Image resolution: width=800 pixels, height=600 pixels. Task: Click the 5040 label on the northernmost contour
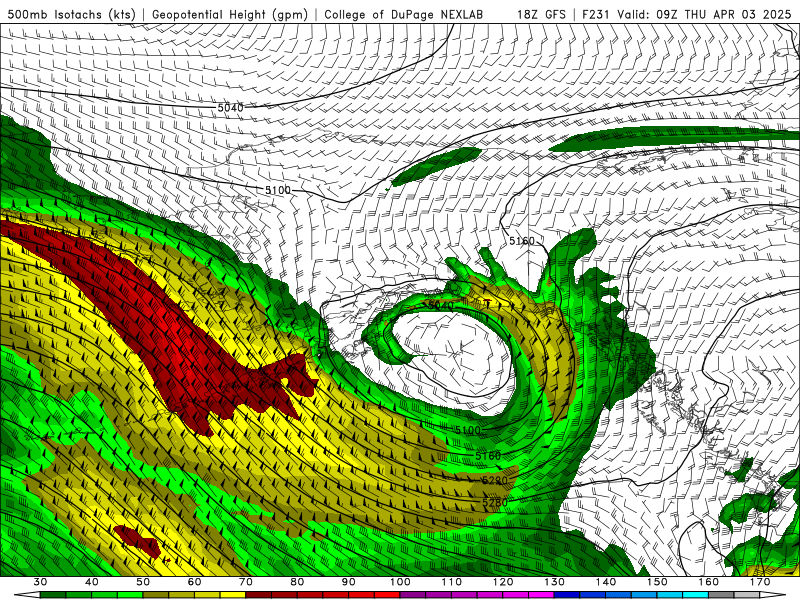click(231, 108)
